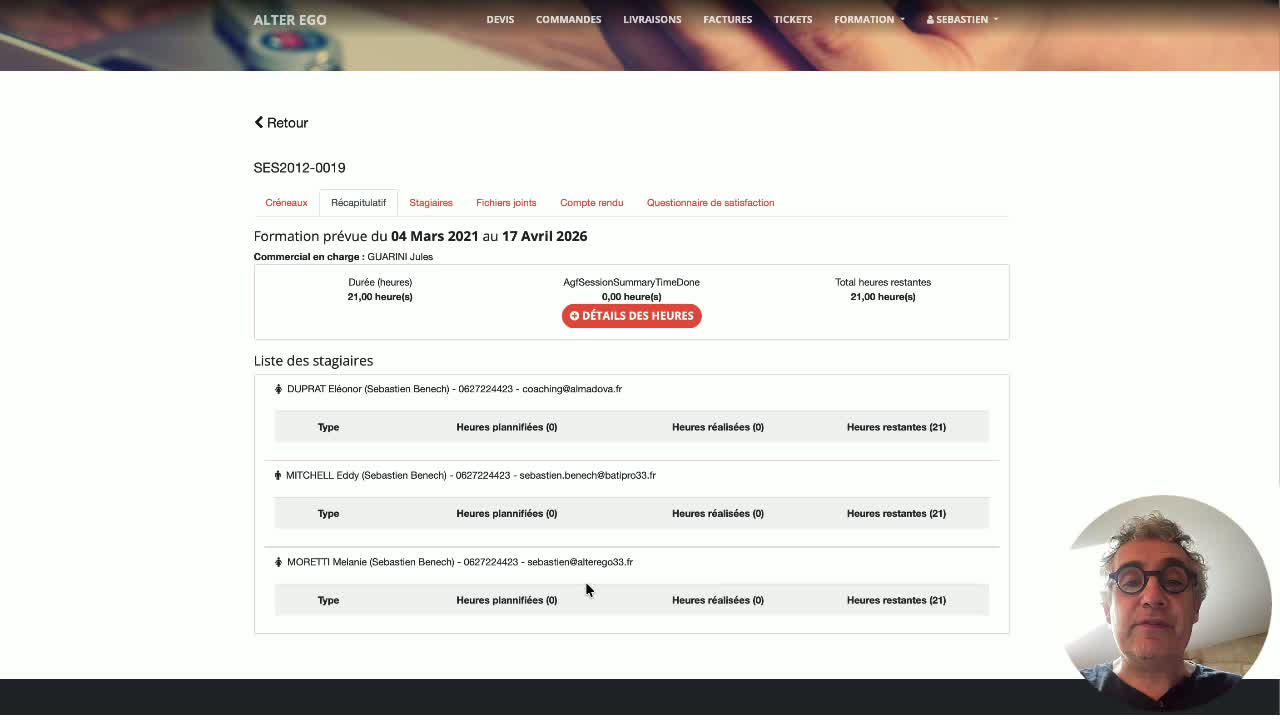Click the TICKETS navigation link
This screenshot has width=1280, height=720.
(793, 20)
